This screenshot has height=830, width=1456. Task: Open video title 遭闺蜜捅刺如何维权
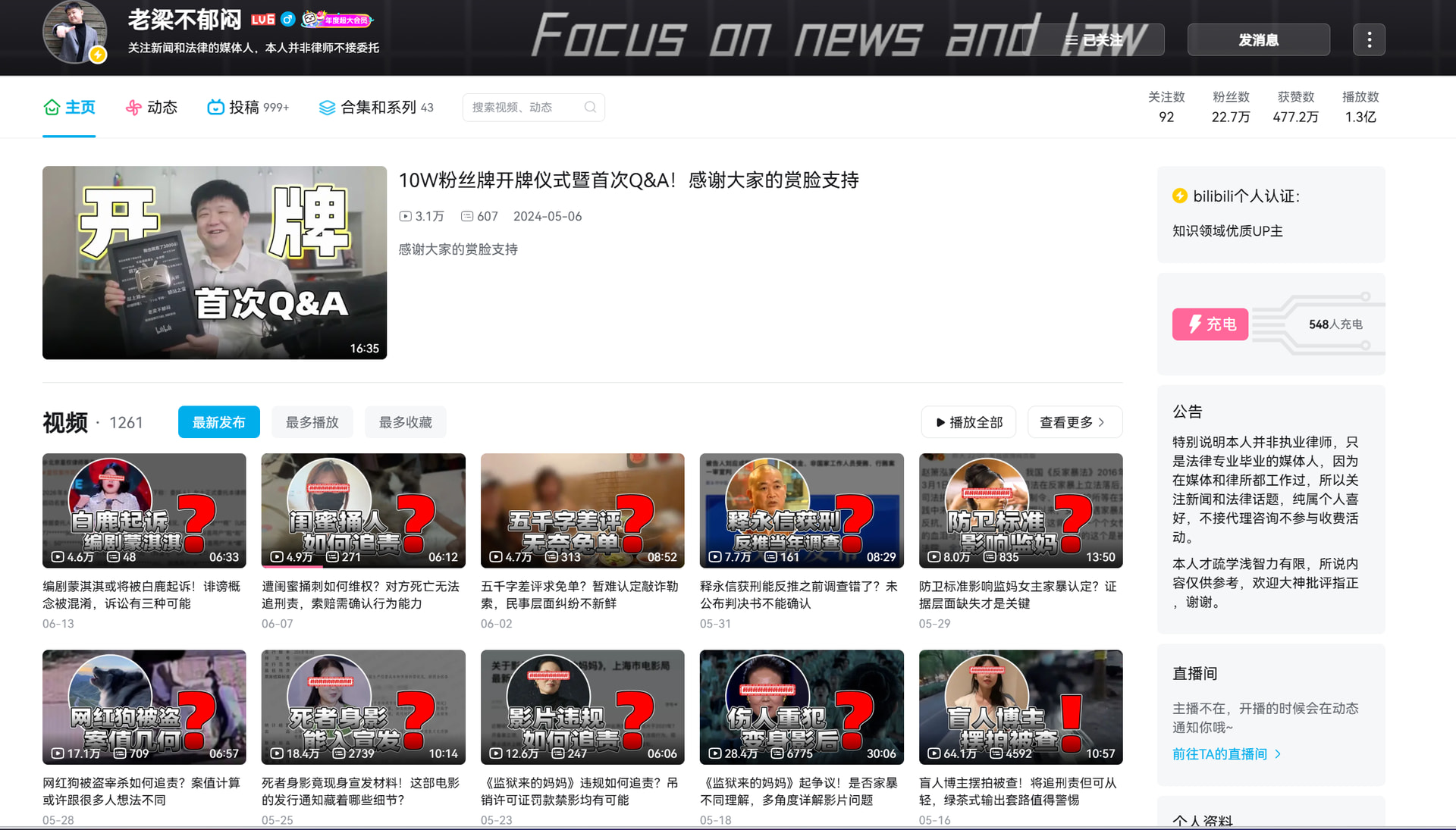[361, 595]
